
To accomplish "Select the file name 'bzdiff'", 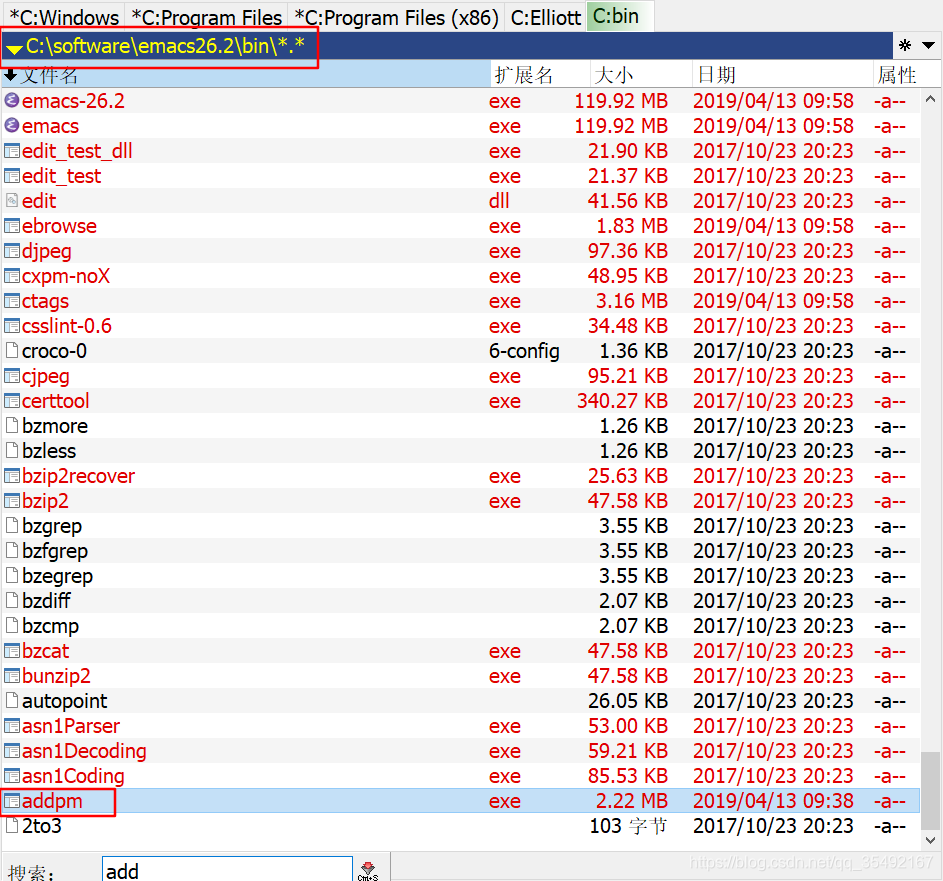I will point(46,601).
